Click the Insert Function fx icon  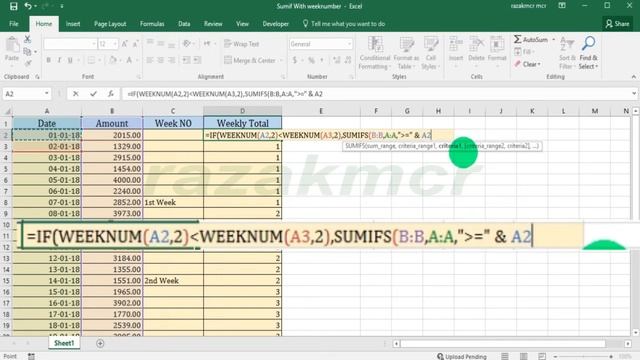click(111, 94)
